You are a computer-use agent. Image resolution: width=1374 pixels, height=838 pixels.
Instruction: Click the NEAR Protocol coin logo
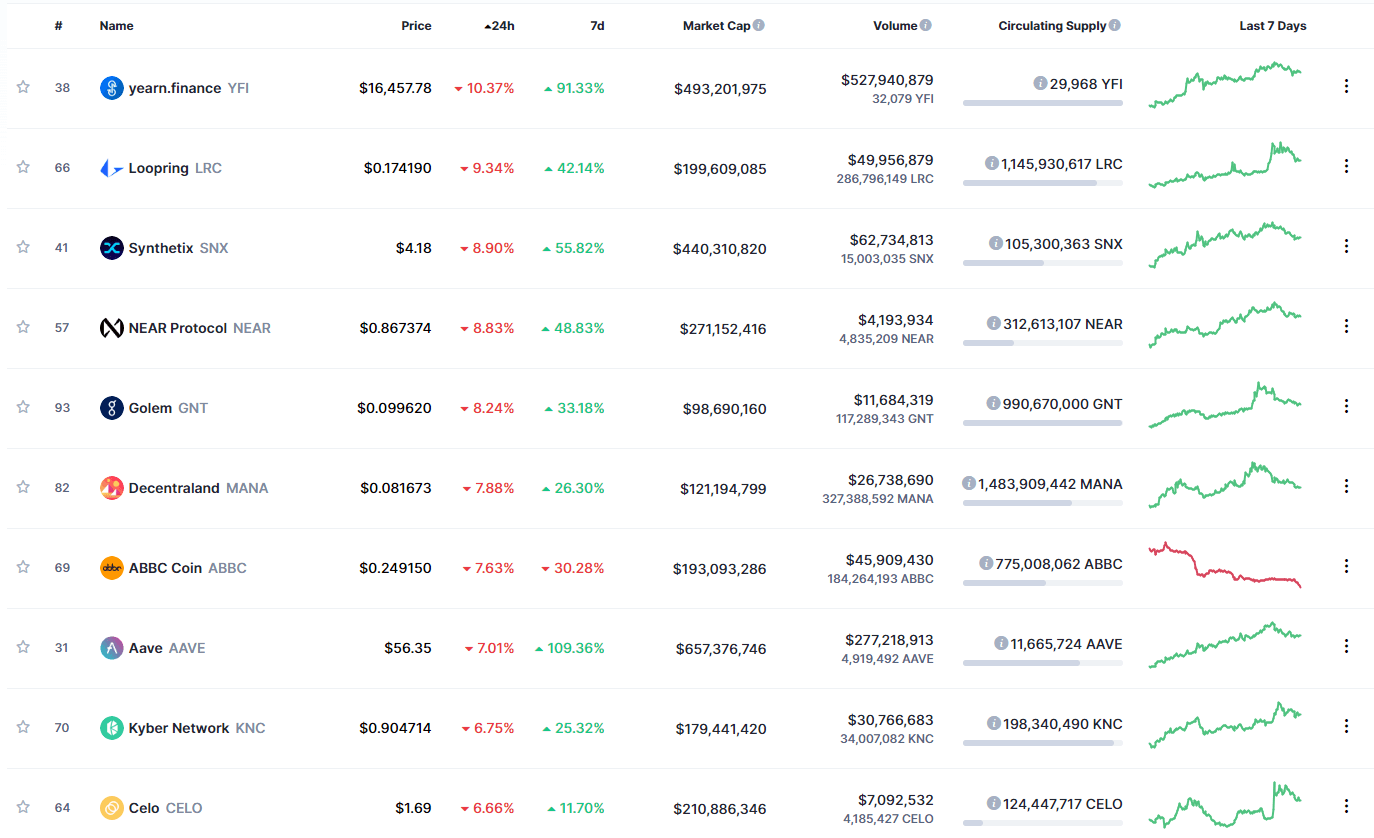coord(112,328)
